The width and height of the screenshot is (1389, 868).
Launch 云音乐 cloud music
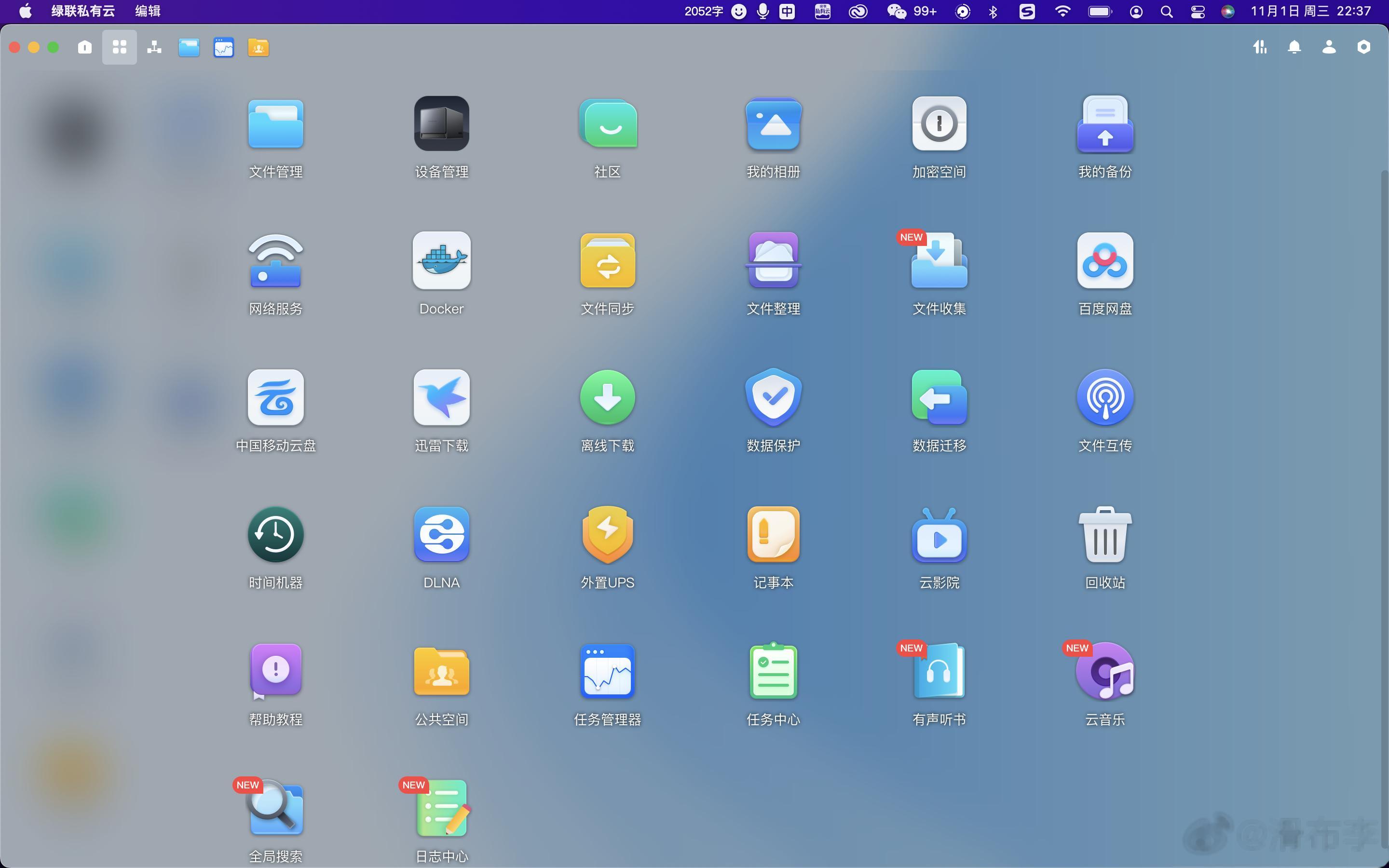pos(1105,671)
